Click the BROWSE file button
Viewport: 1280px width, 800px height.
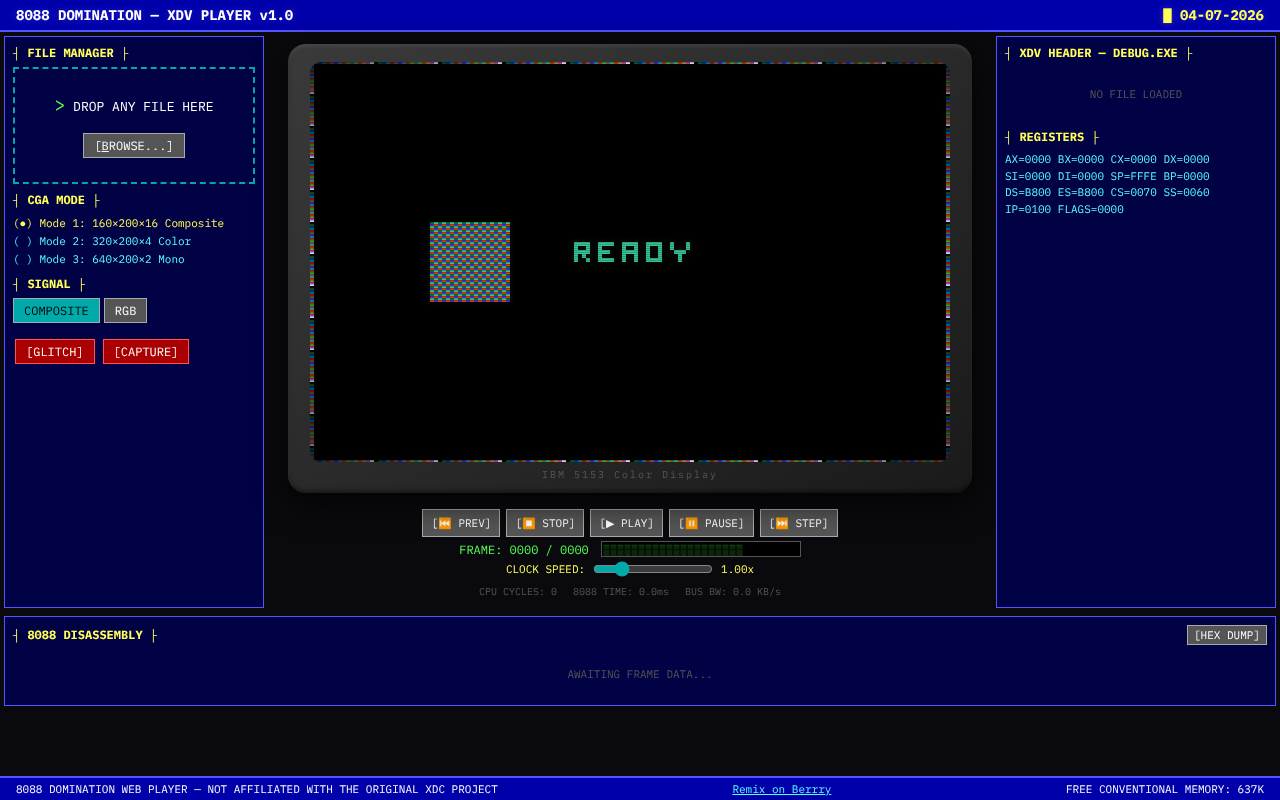point(134,146)
